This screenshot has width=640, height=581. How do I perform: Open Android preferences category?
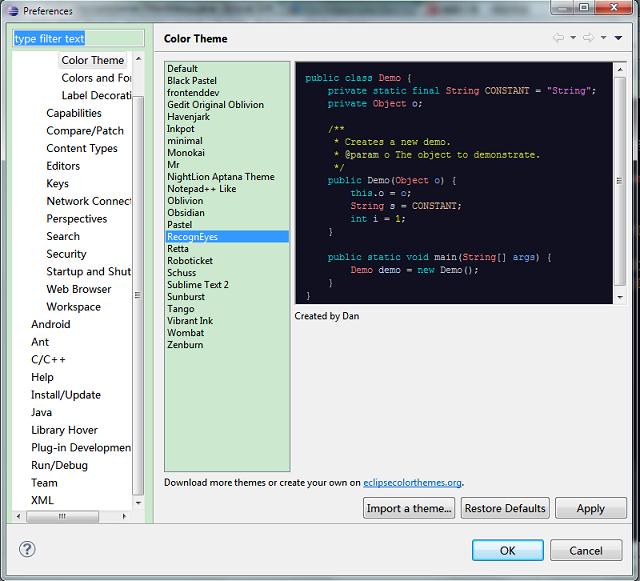[x=51, y=324]
